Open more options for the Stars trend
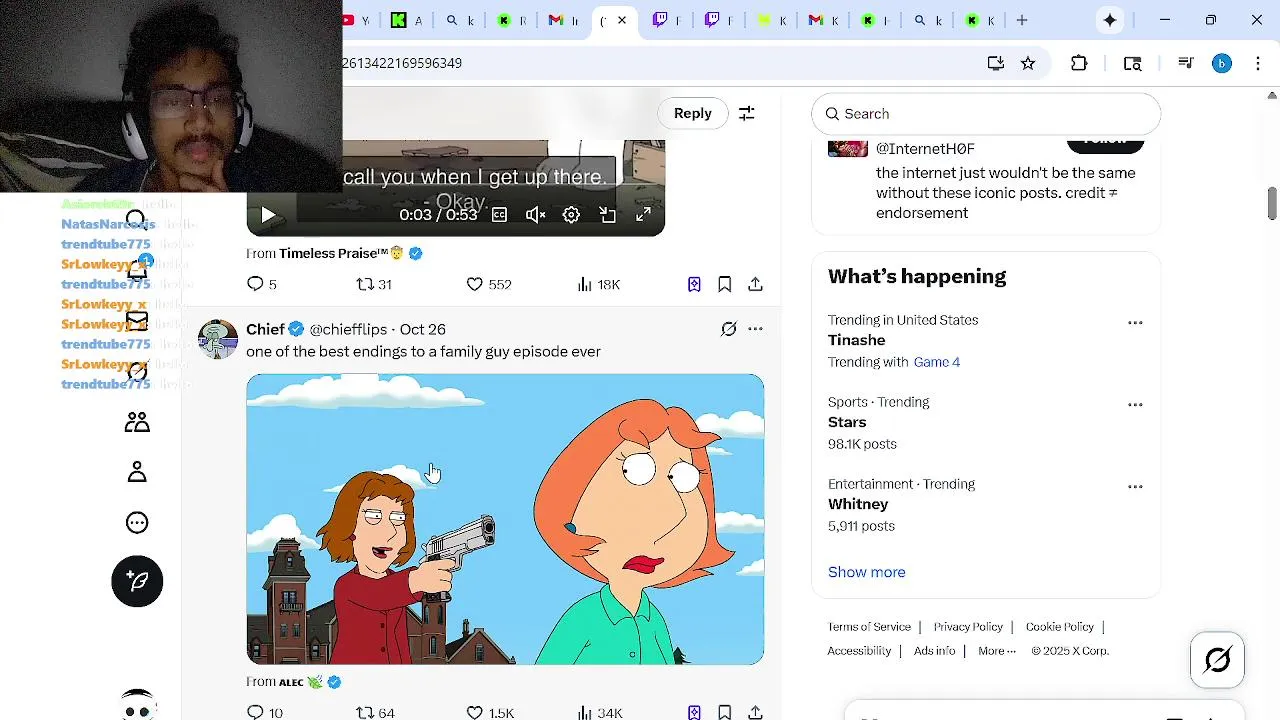Viewport: 1280px width, 720px height. click(x=1135, y=405)
